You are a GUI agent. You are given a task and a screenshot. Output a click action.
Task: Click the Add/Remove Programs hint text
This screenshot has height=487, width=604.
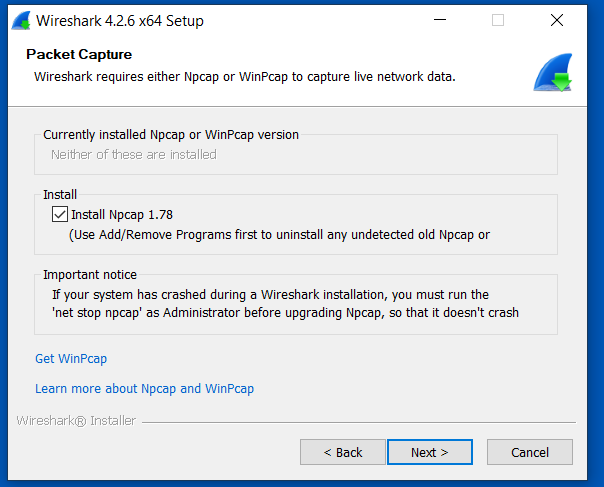(279, 235)
